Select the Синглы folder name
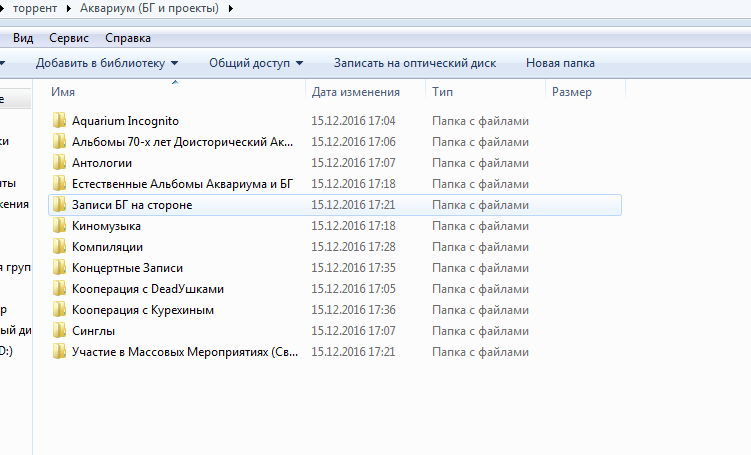 coord(93,331)
